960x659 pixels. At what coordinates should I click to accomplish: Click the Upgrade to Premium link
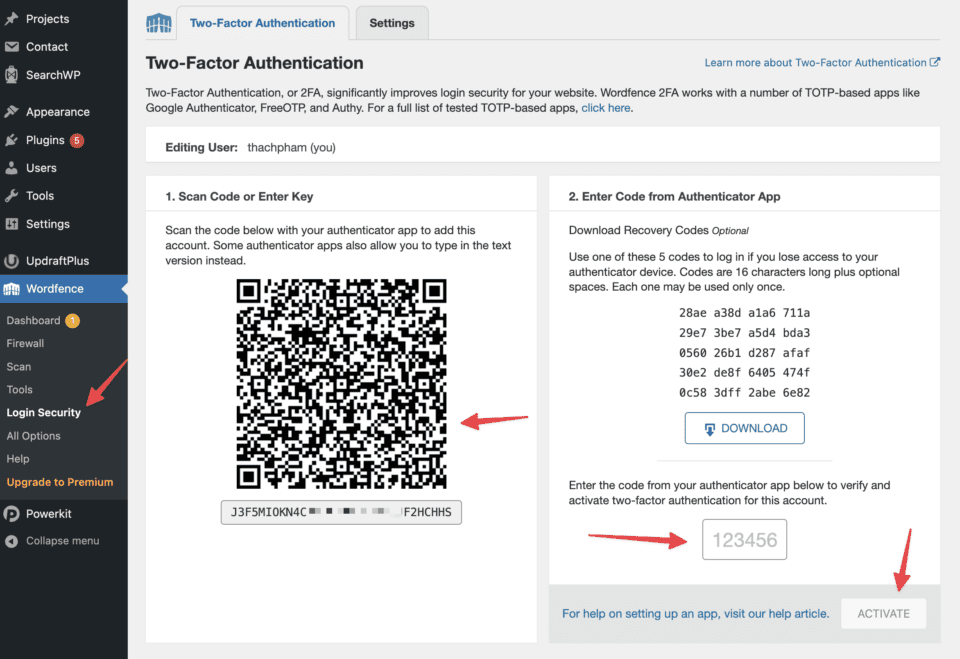pyautogui.click(x=60, y=482)
